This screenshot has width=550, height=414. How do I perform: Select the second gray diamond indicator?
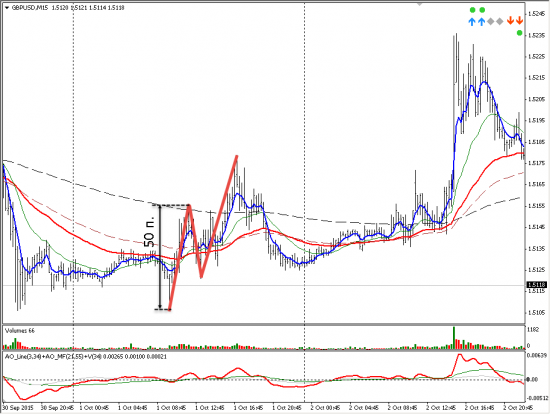point(500,22)
